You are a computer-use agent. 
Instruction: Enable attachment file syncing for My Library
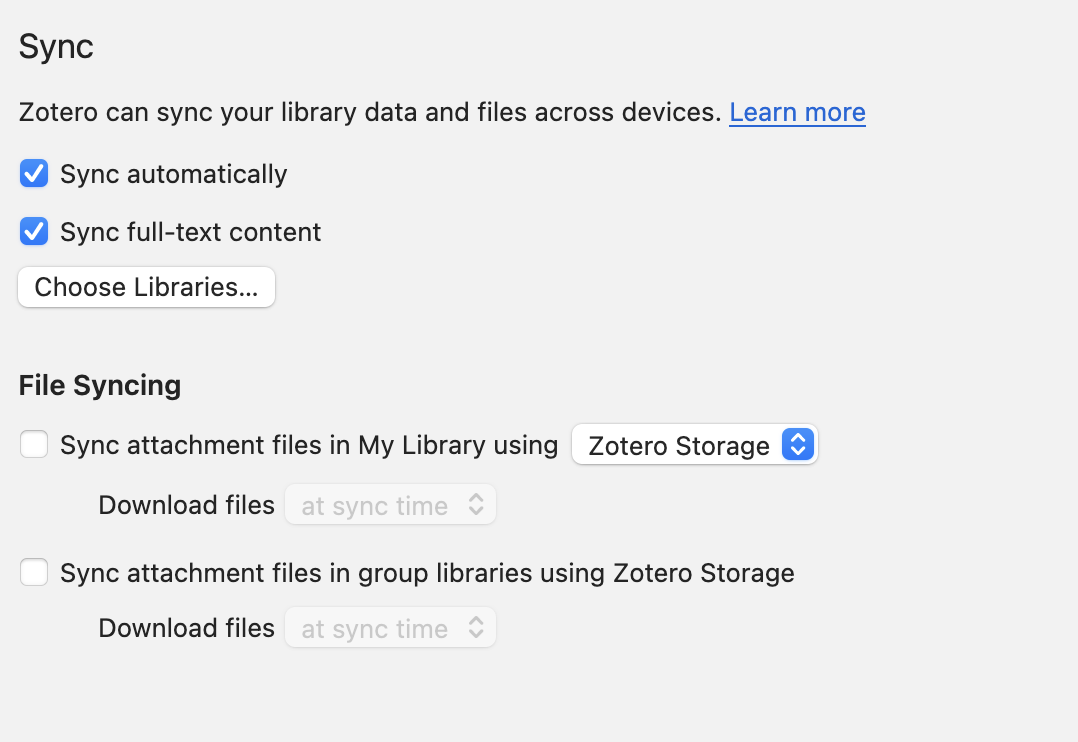tap(34, 444)
